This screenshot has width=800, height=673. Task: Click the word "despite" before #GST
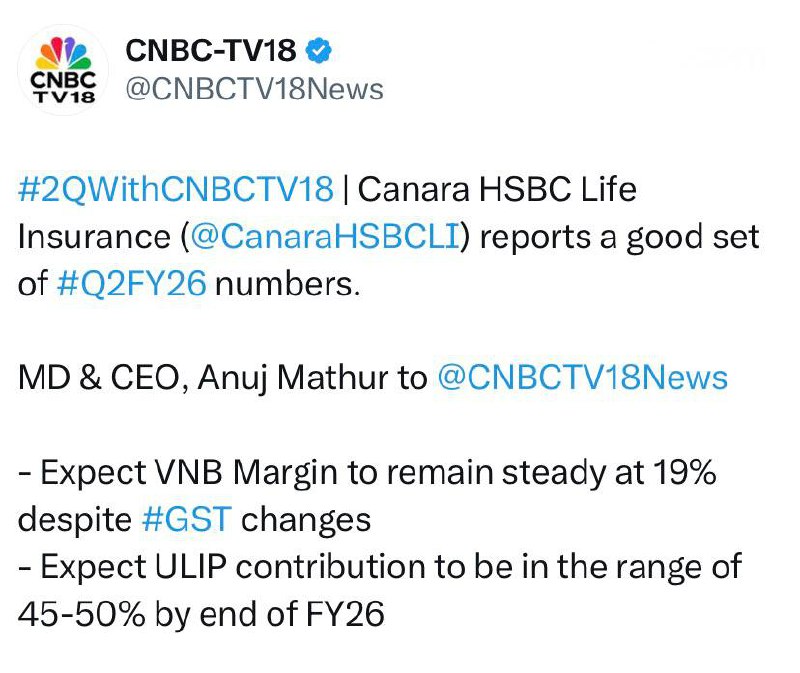click(73, 520)
